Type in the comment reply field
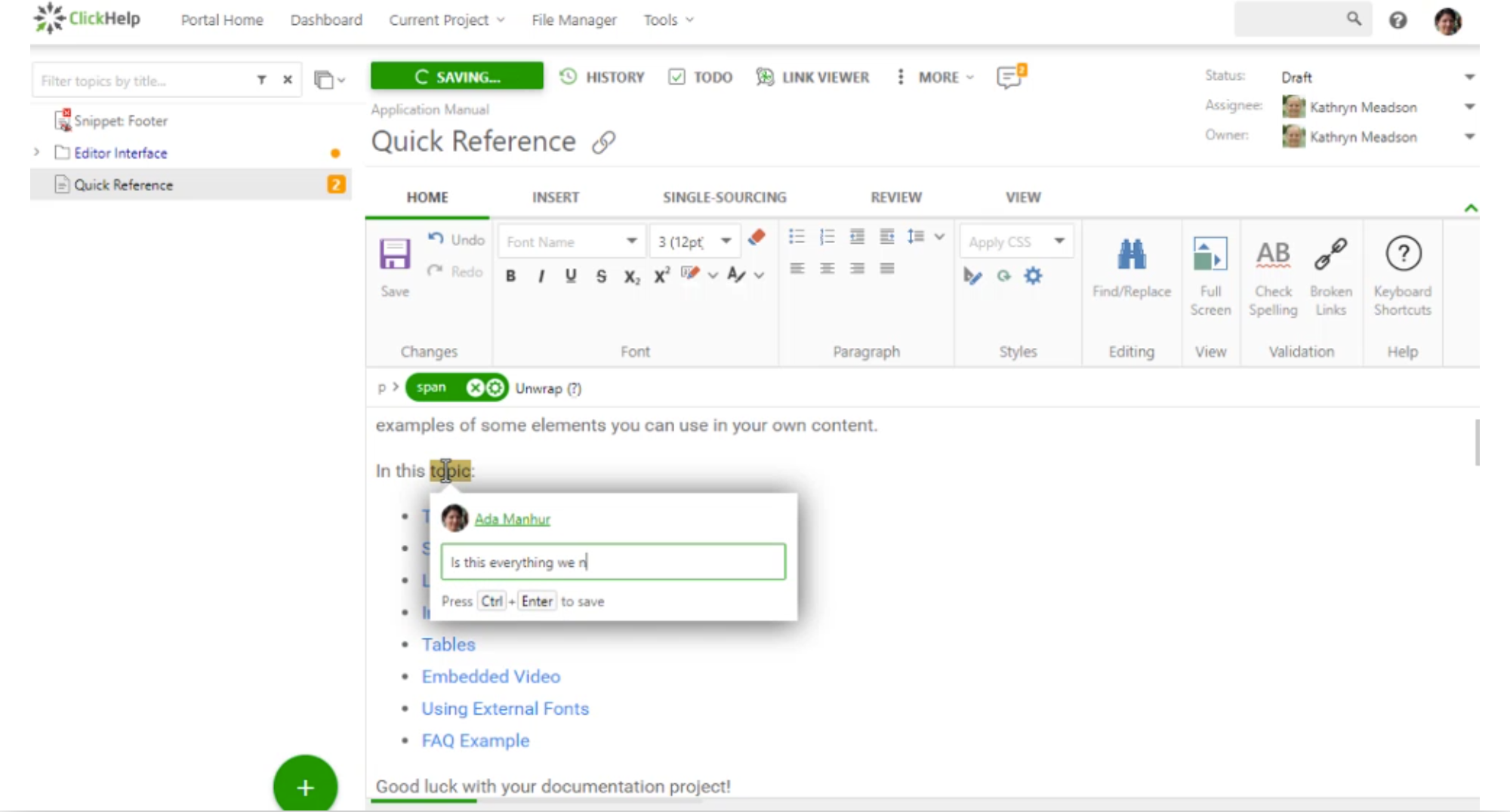 click(x=612, y=561)
